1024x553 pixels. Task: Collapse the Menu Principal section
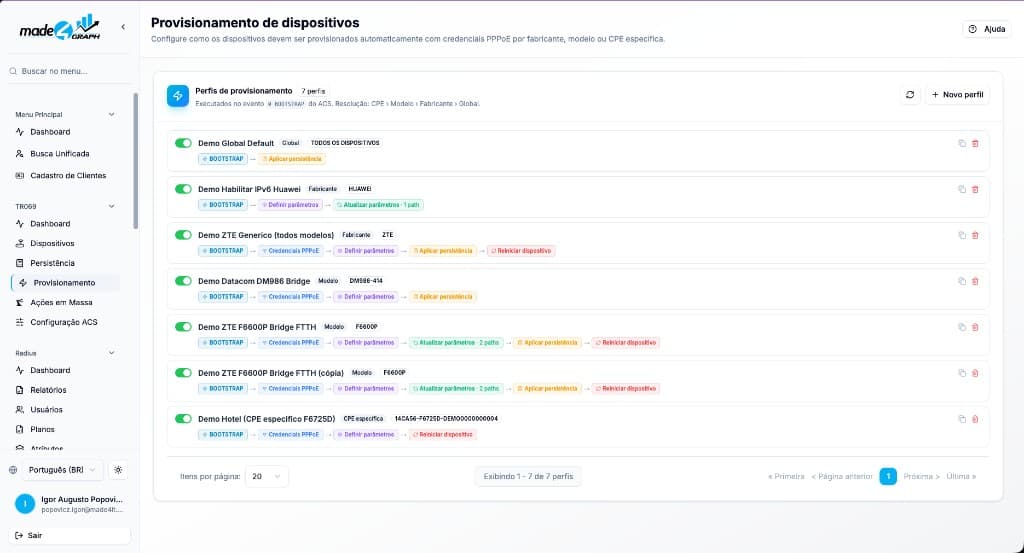[111, 114]
